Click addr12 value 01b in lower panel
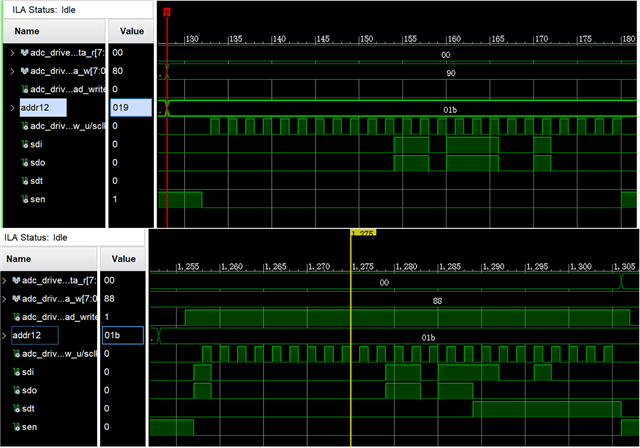 [x=123, y=335]
